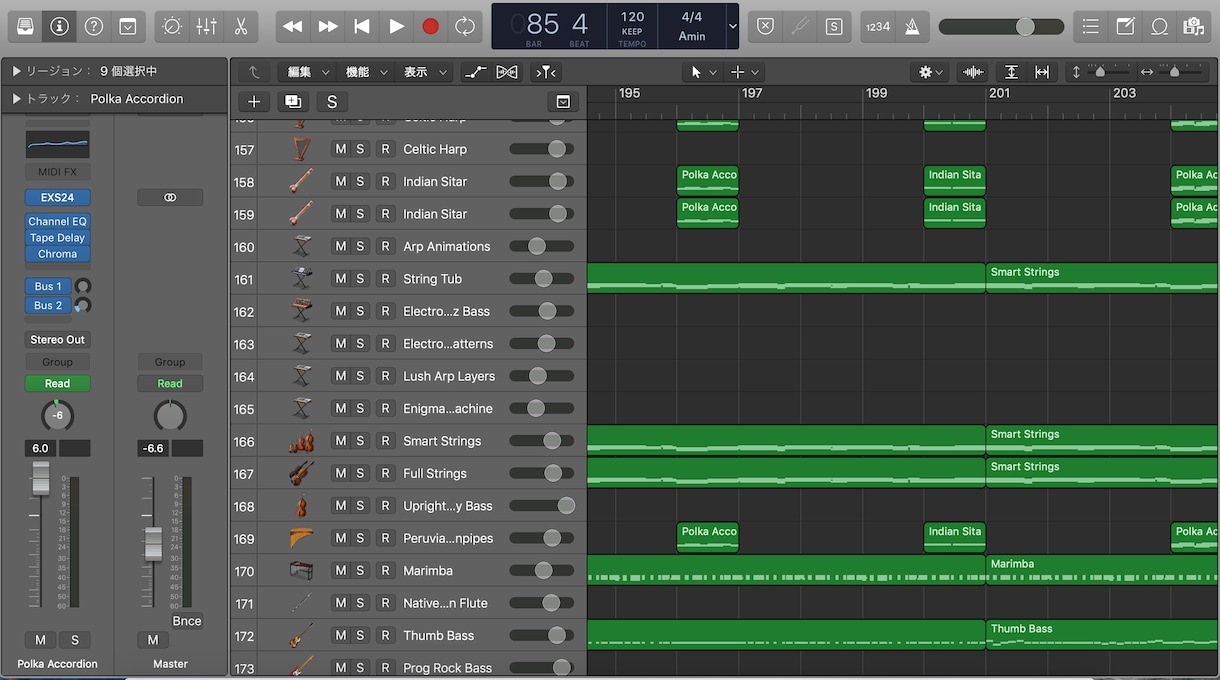Click the Bnce bounce button
1220x680 pixels.
pyautogui.click(x=187, y=621)
